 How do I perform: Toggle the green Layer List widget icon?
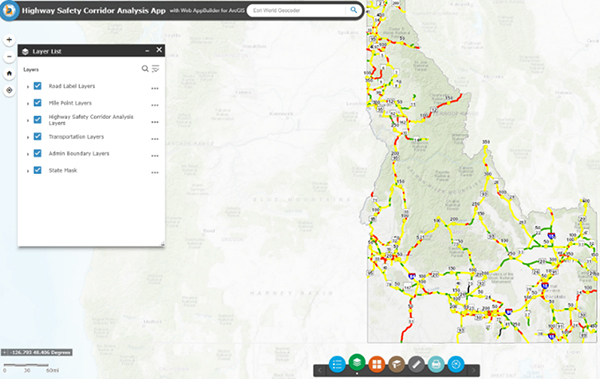(x=357, y=362)
